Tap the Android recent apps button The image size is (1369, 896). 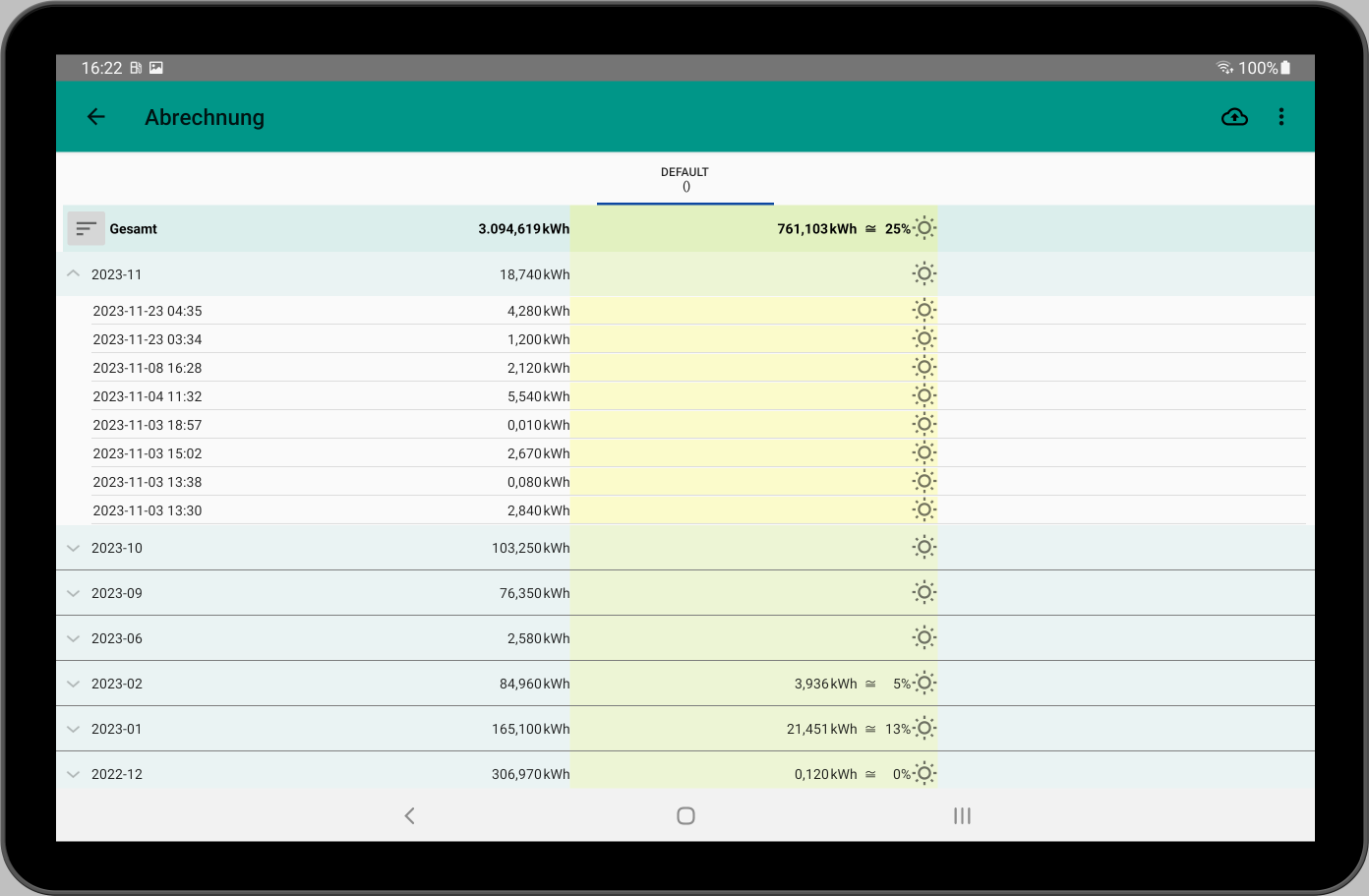[x=963, y=815]
